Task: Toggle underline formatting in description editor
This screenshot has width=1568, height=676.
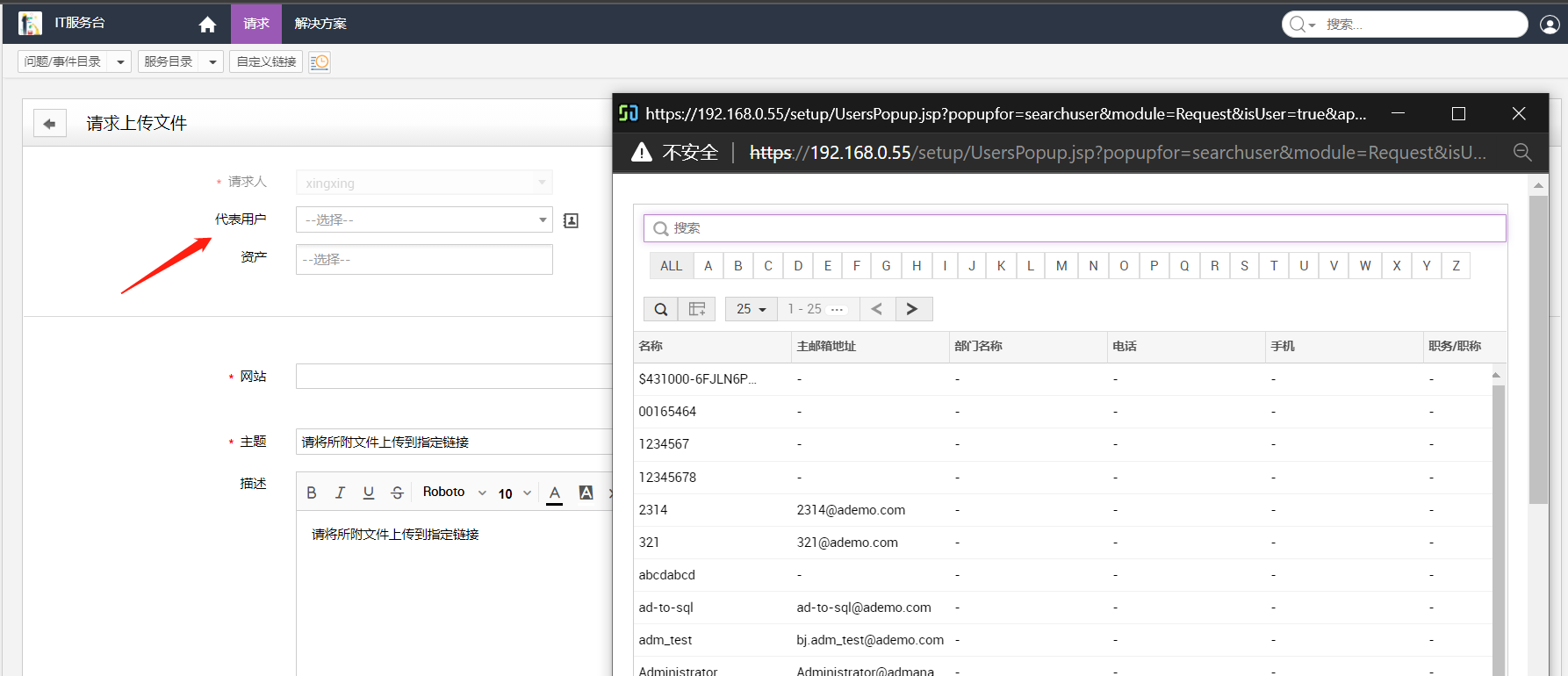Action: 369,493
